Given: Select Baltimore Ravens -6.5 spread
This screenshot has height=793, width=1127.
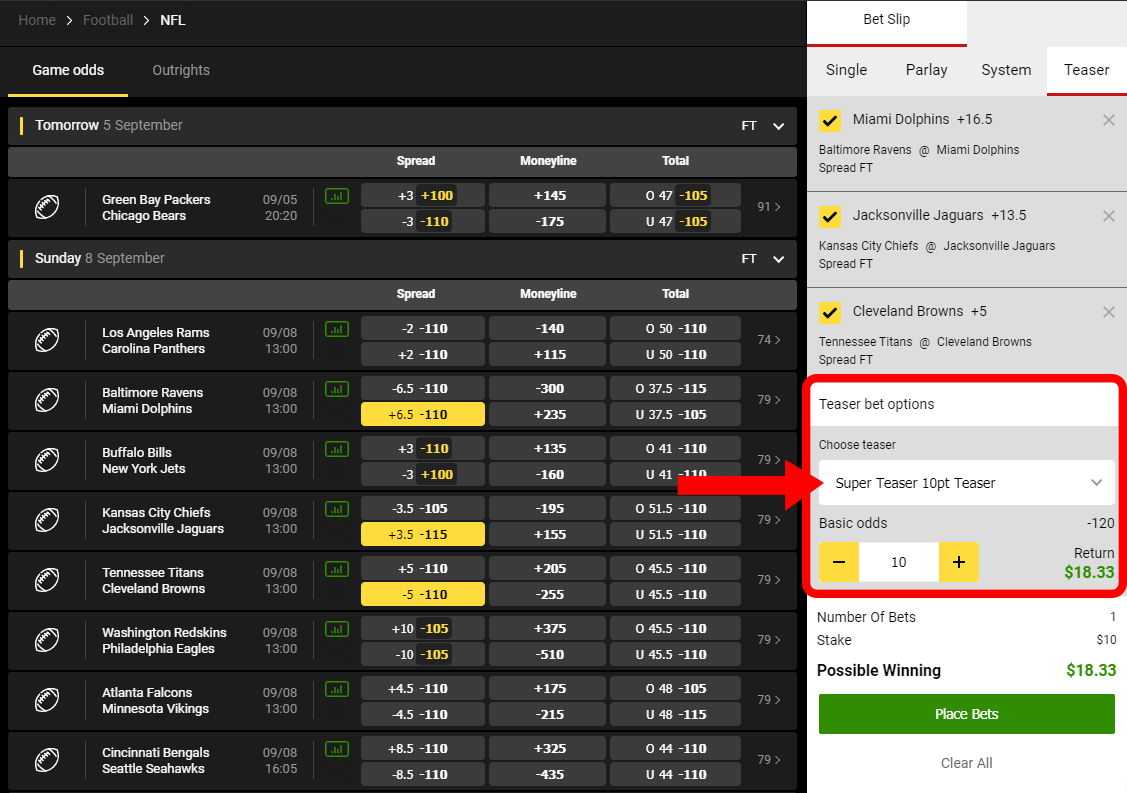Looking at the screenshot, I should tap(423, 388).
